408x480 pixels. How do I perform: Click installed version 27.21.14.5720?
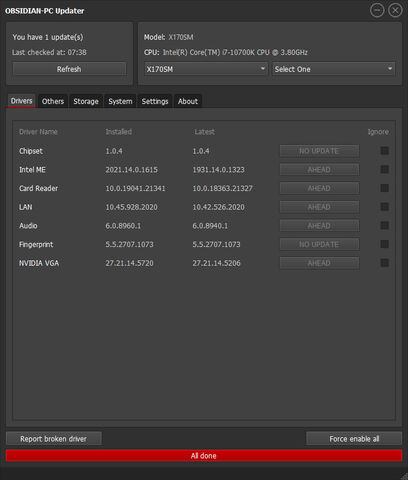(129, 263)
